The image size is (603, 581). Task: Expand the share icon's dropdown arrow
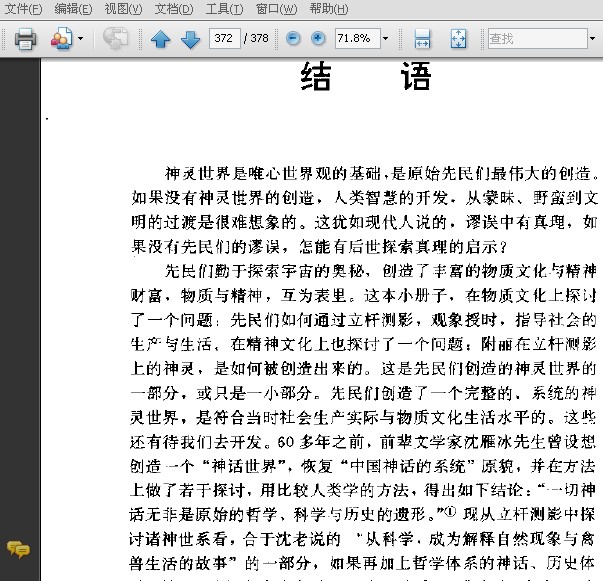[80, 39]
